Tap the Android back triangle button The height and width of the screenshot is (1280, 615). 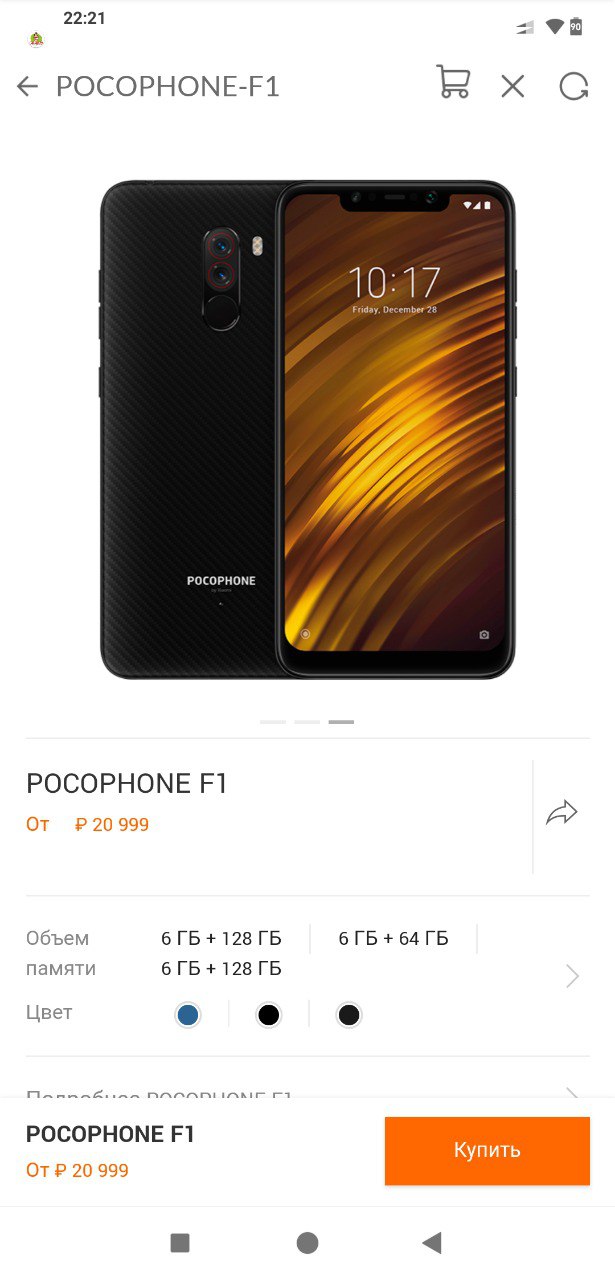(432, 1243)
